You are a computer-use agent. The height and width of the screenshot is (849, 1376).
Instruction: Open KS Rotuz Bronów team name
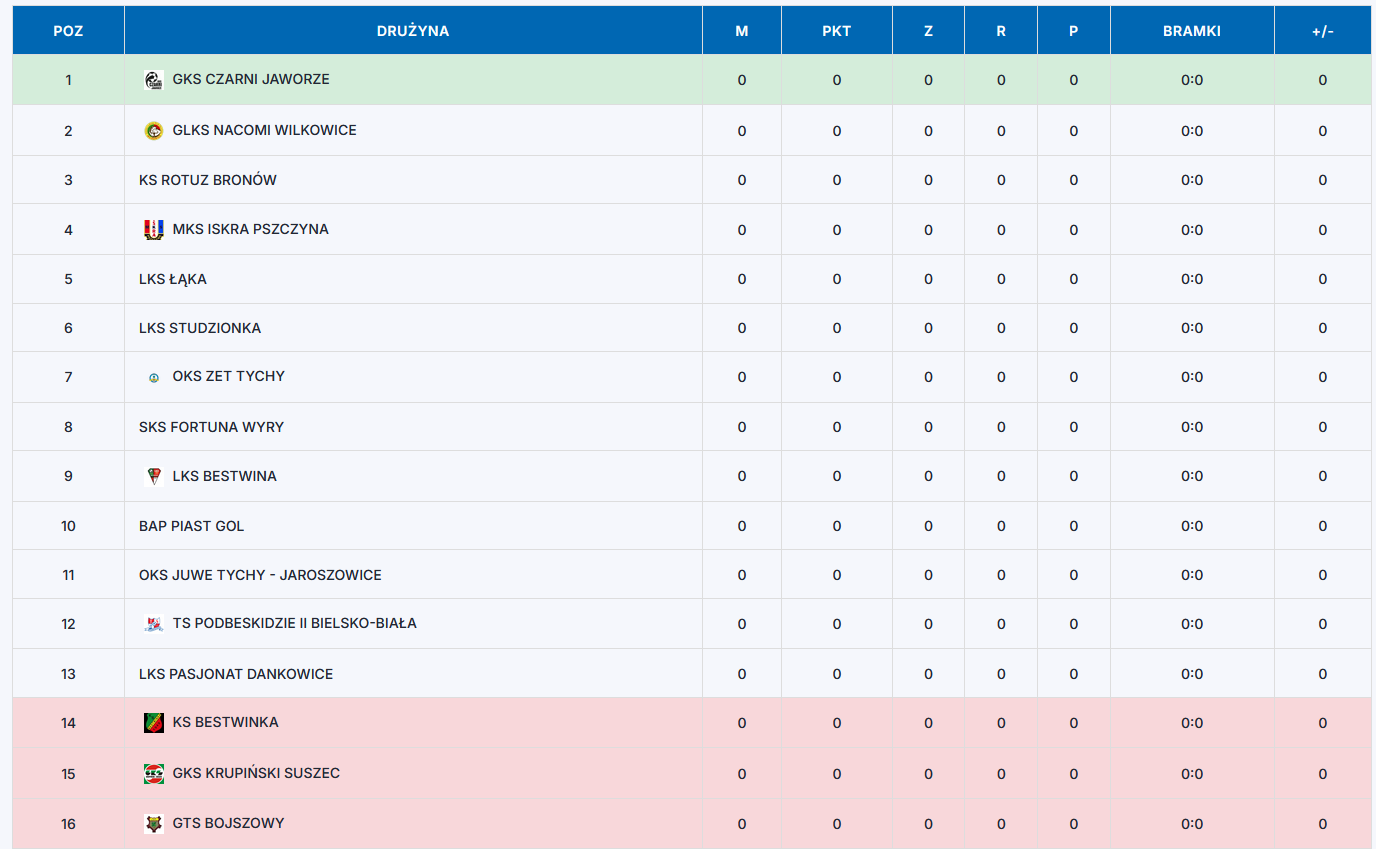(x=208, y=180)
